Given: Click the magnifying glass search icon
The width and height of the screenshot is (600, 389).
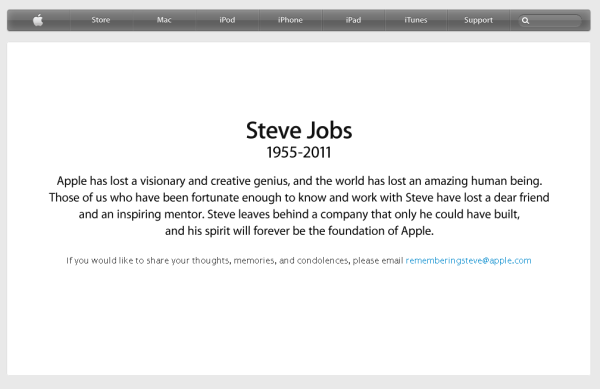Looking at the screenshot, I should pyautogui.click(x=525, y=21).
